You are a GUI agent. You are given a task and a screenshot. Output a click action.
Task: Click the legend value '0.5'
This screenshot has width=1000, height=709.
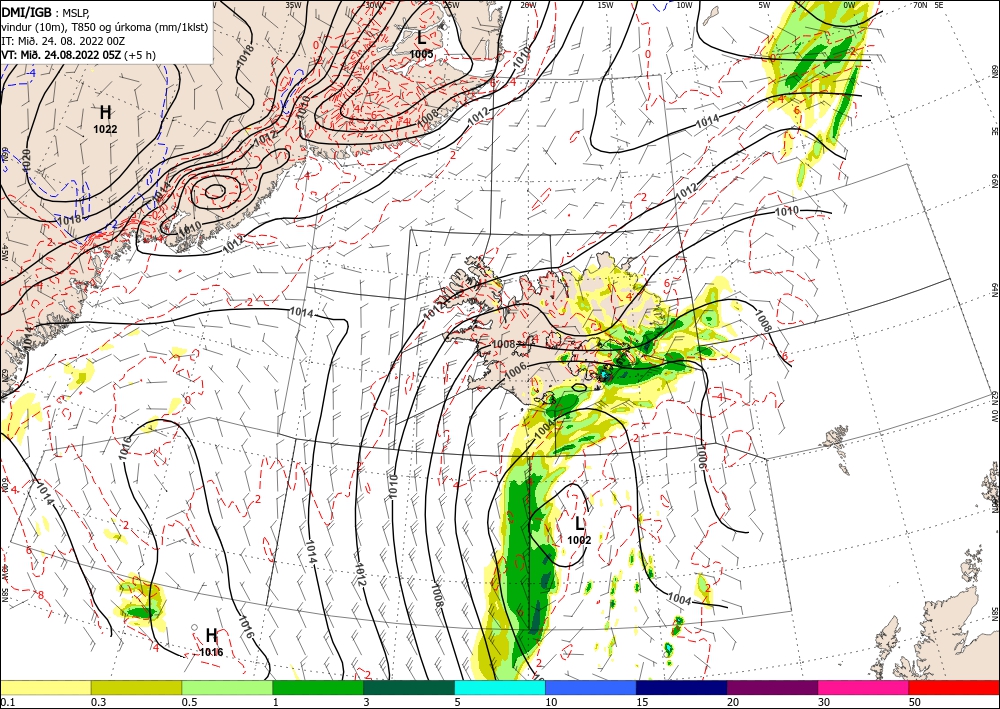188,702
